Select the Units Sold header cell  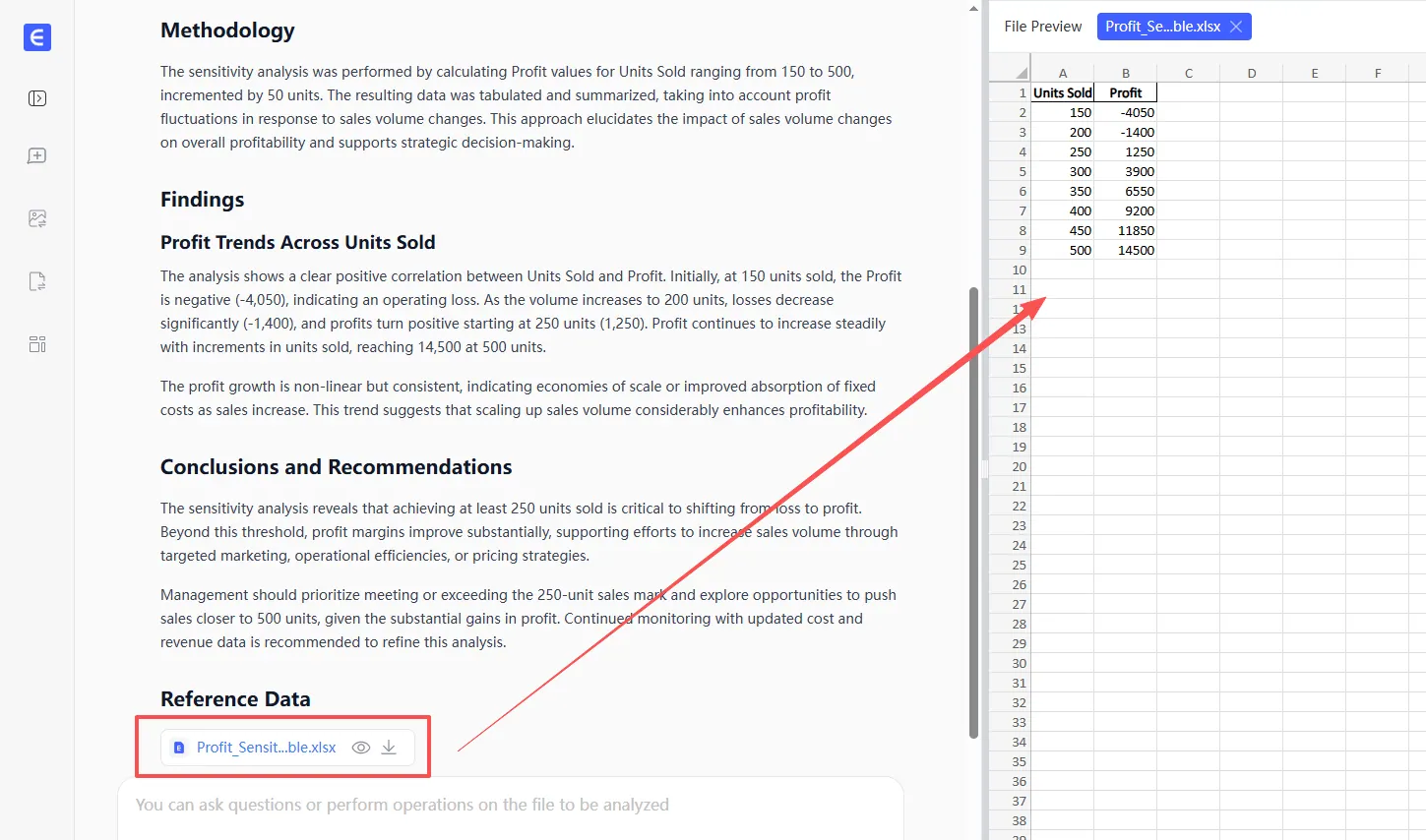click(x=1062, y=92)
